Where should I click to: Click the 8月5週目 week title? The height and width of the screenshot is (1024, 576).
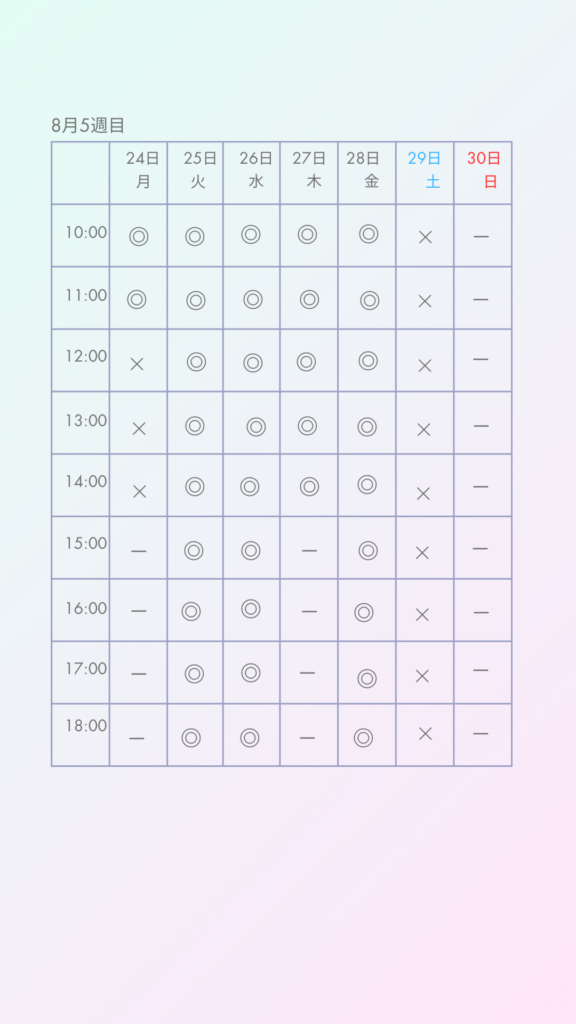pyautogui.click(x=88, y=125)
